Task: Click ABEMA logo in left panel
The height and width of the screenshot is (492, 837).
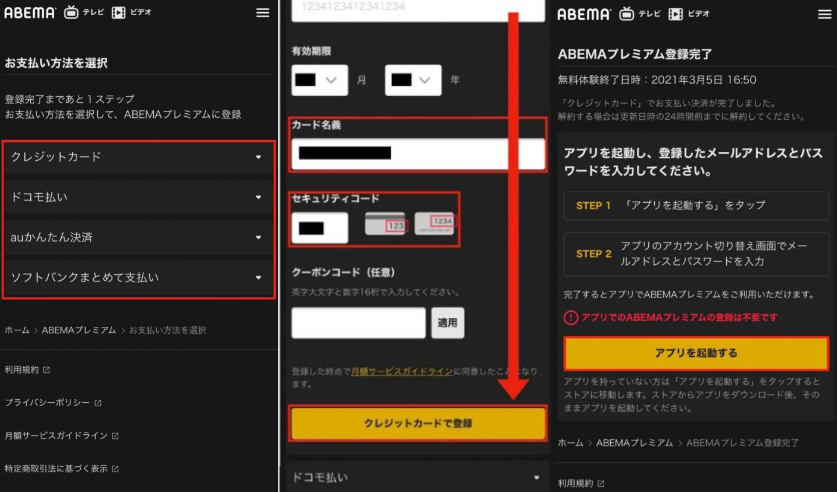Action: point(30,12)
